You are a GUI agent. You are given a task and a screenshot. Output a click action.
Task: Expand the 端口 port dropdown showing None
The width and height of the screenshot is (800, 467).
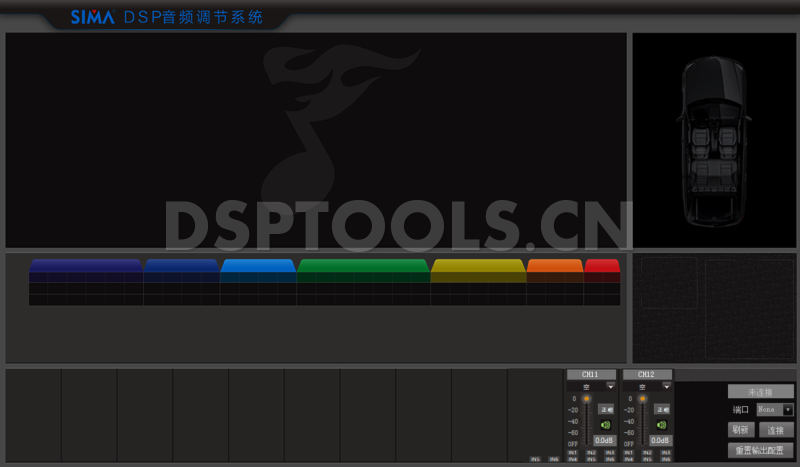(x=775, y=409)
